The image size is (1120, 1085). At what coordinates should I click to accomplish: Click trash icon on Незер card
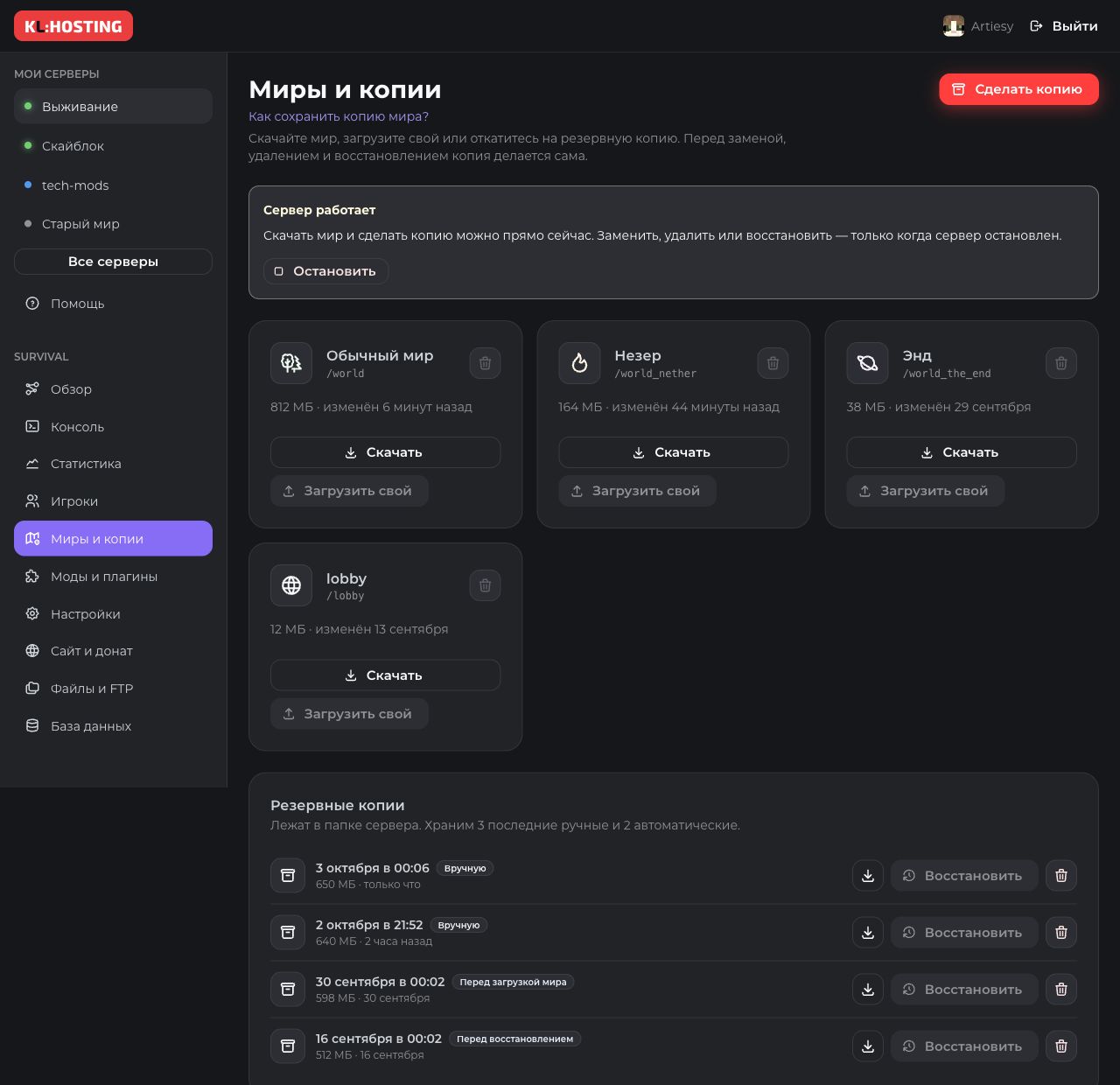pyautogui.click(x=773, y=363)
